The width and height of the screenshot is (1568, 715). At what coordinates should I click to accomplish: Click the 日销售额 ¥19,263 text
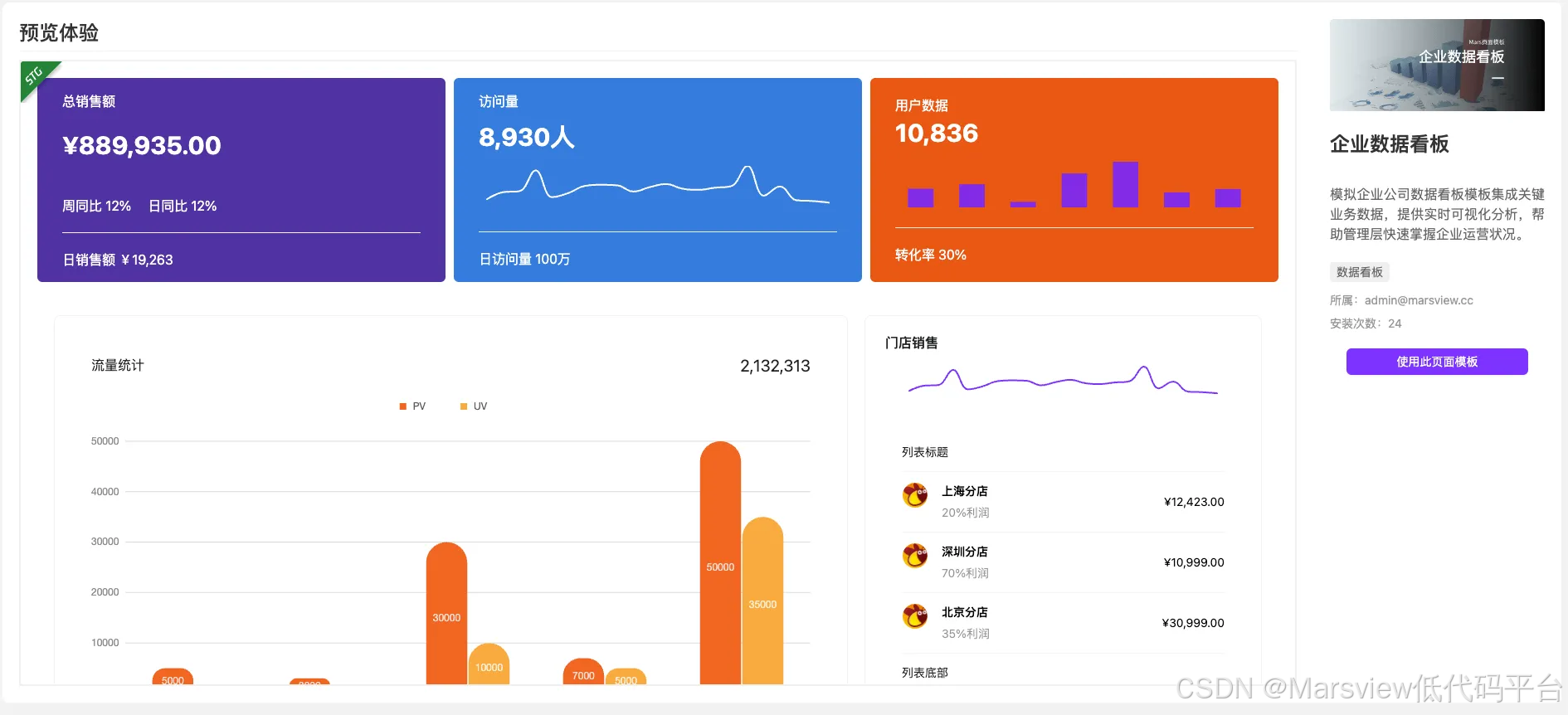point(118,260)
